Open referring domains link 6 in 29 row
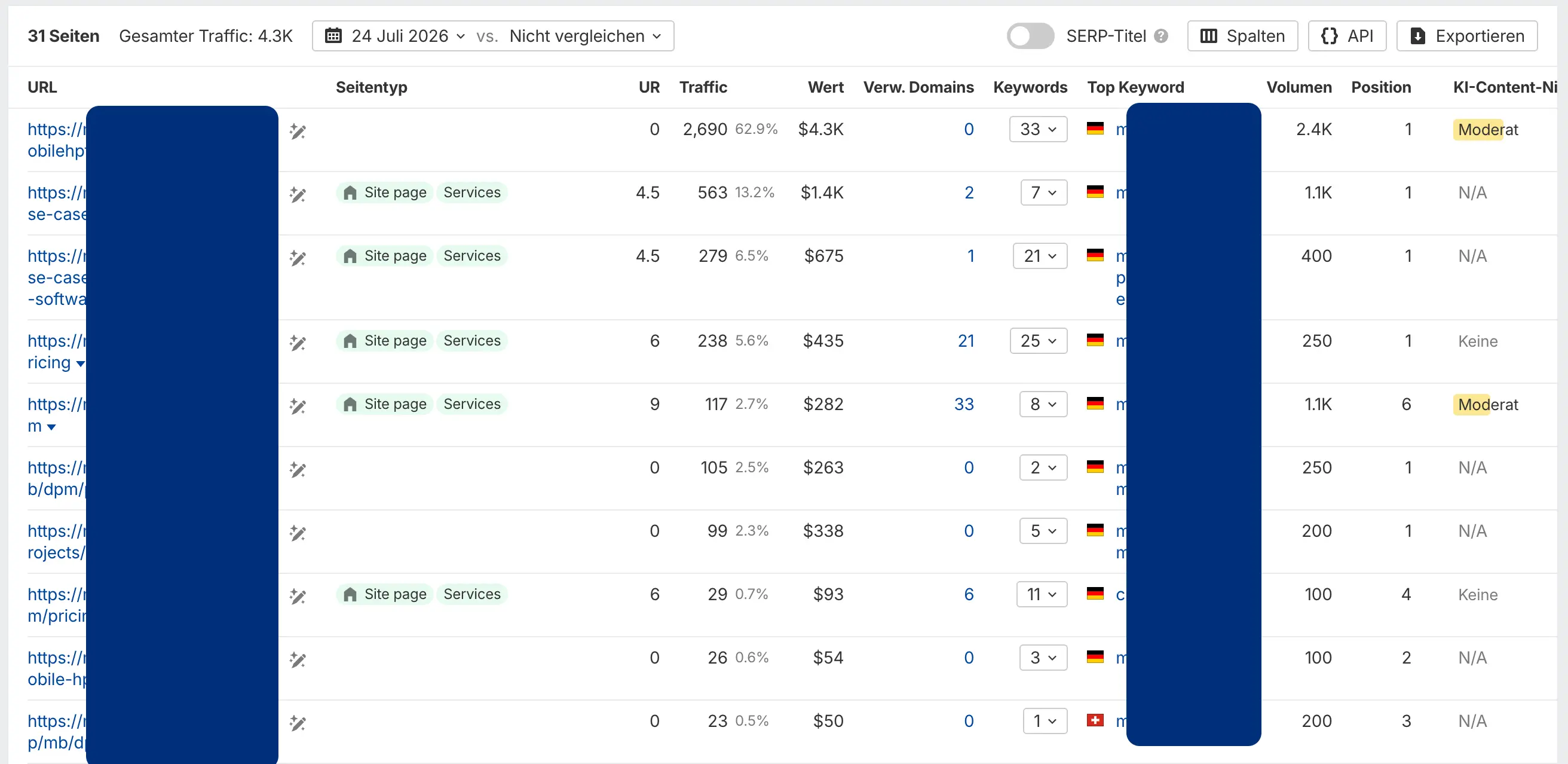This screenshot has height=764, width=1568. pyautogui.click(x=969, y=594)
